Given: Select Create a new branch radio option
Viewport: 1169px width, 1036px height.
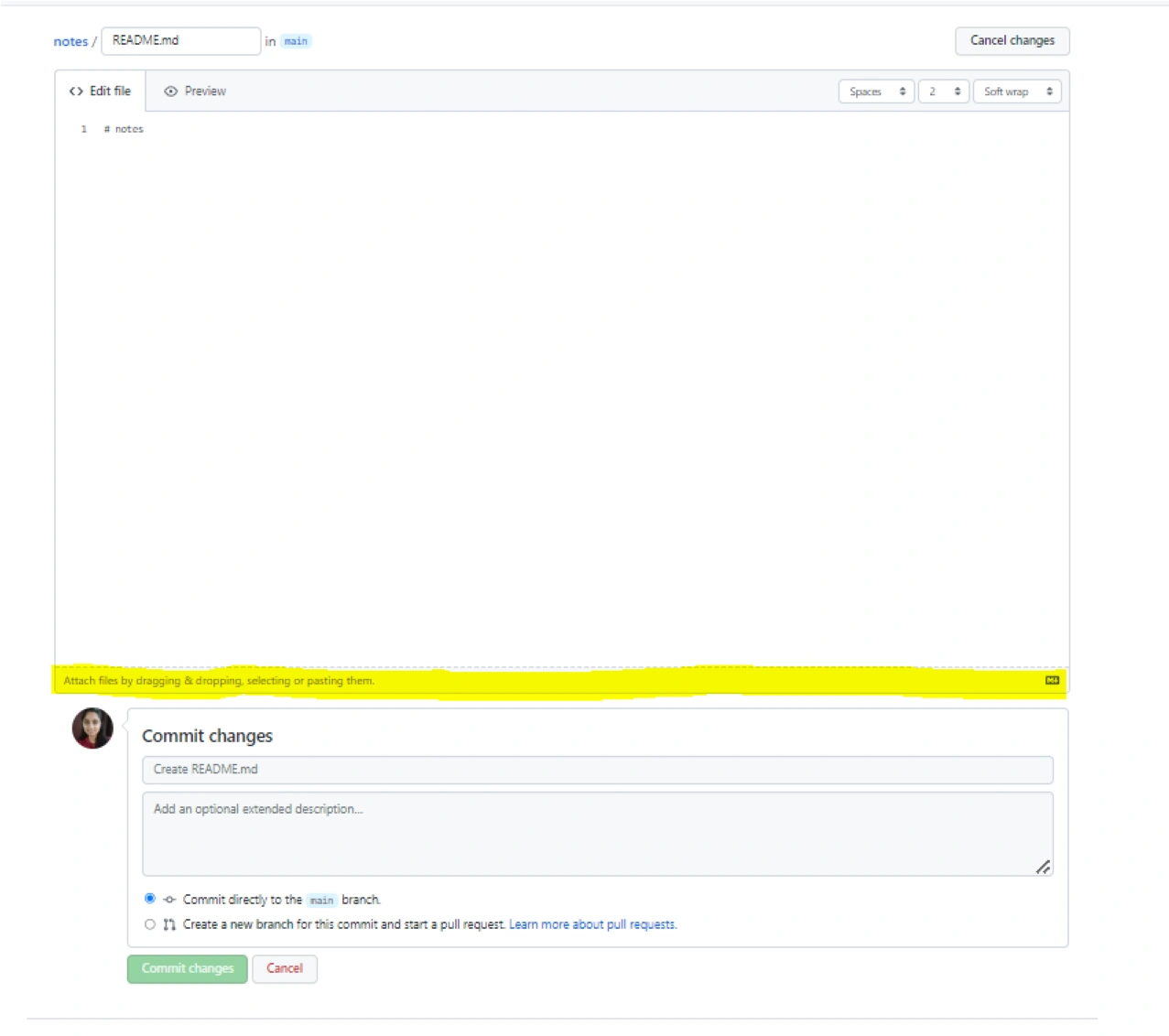Looking at the screenshot, I should pos(150,924).
